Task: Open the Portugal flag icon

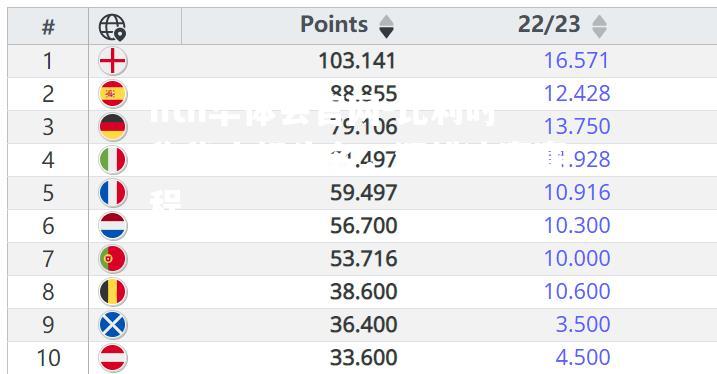Action: [x=112, y=259]
